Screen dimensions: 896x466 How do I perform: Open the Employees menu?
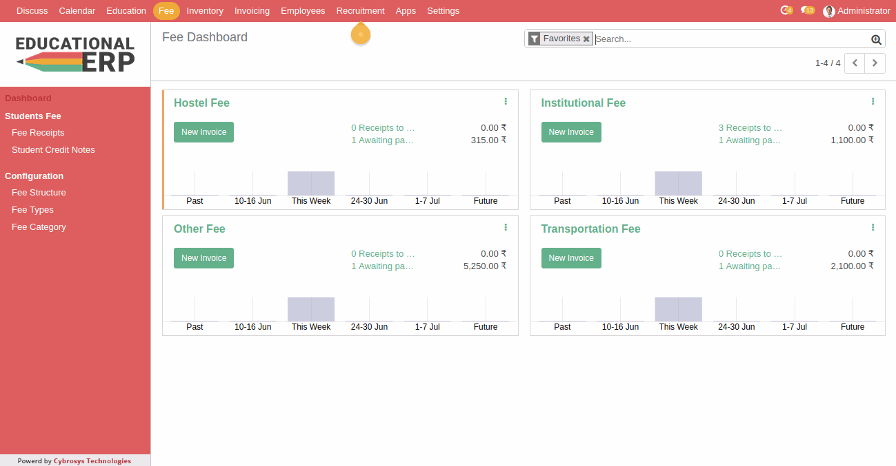point(303,11)
